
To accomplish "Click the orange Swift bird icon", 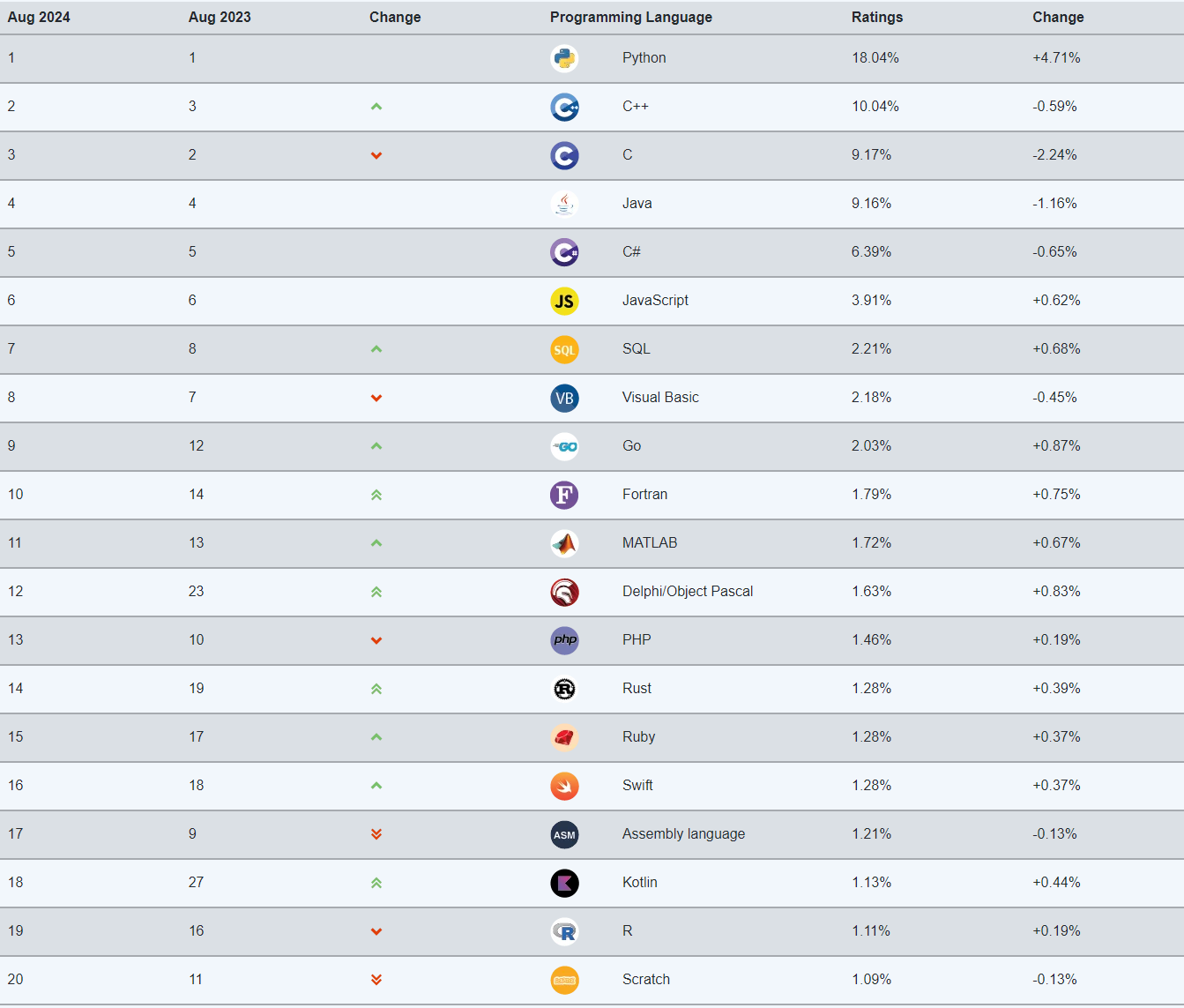I will point(564,786).
